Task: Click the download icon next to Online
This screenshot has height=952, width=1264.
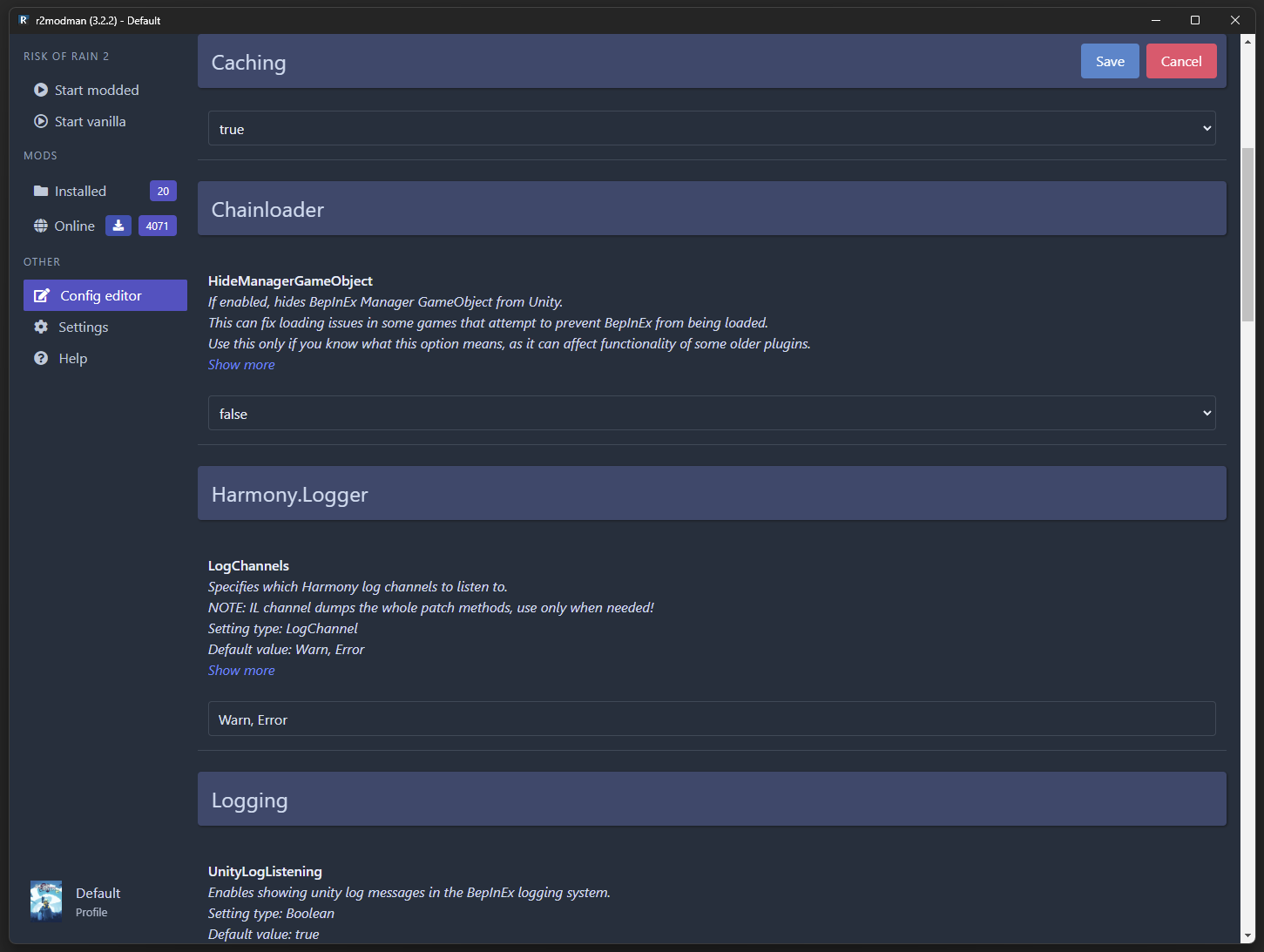Action: click(118, 226)
